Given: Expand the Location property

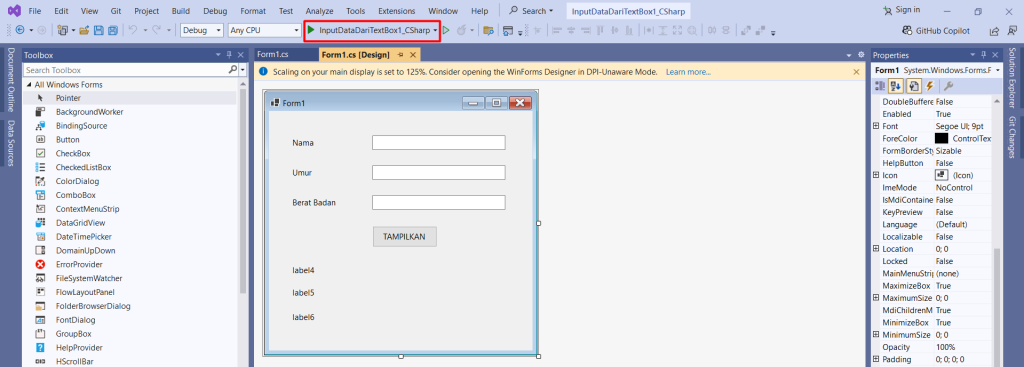Looking at the screenshot, I should tap(876, 249).
